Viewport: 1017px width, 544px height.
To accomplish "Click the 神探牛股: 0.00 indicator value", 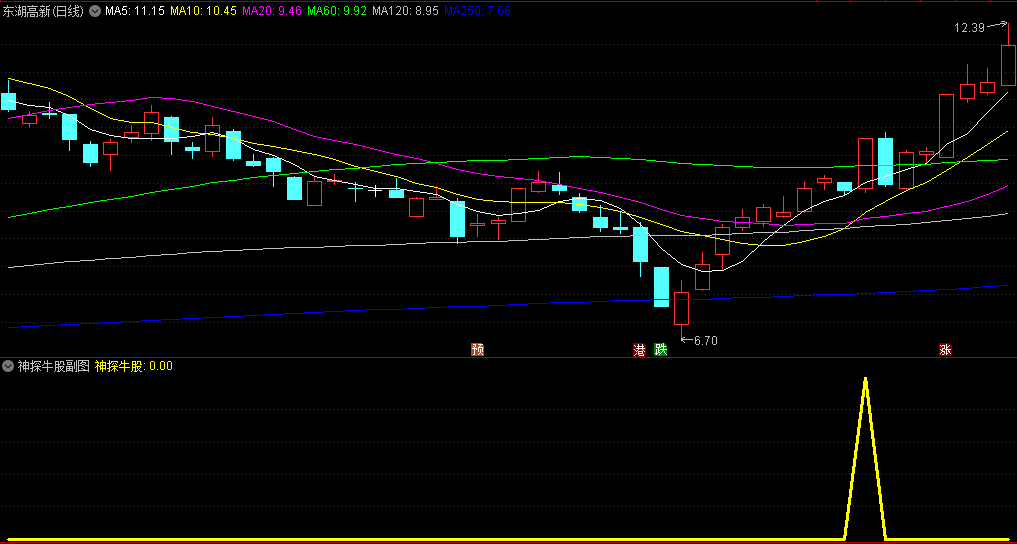I will [x=134, y=366].
